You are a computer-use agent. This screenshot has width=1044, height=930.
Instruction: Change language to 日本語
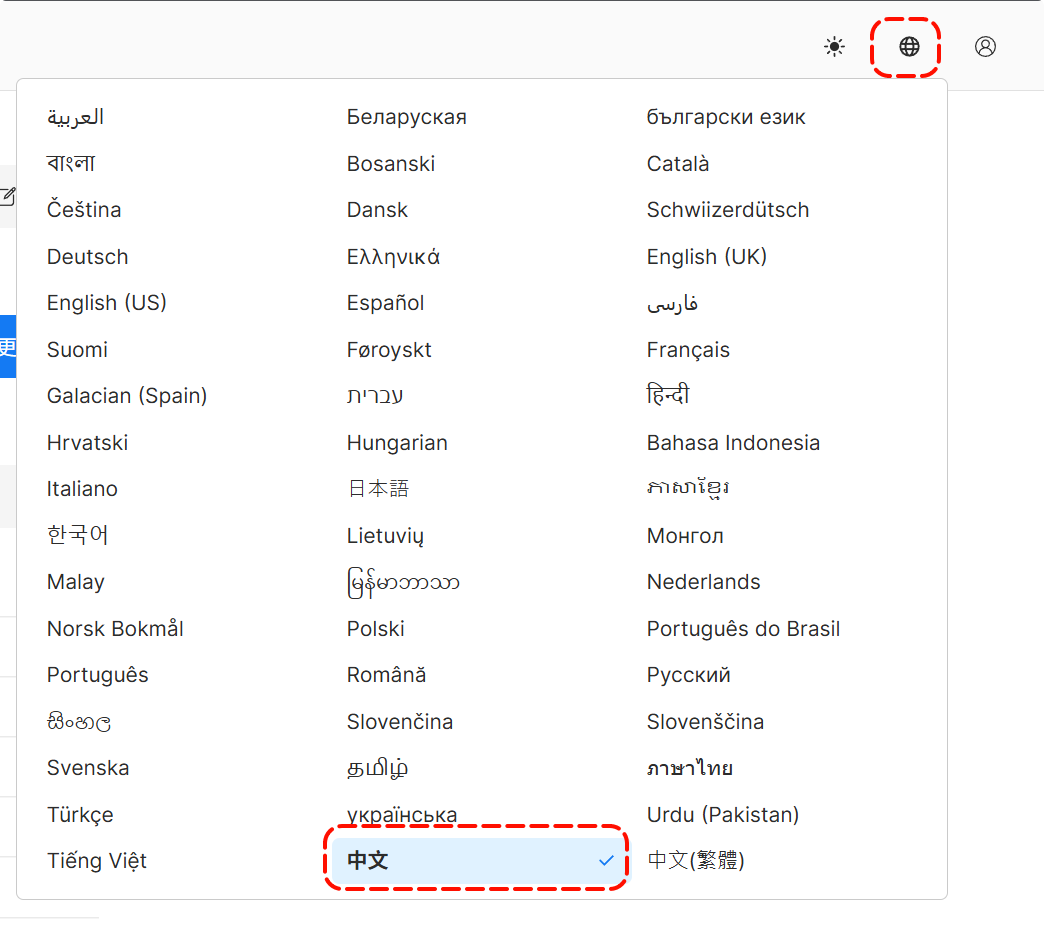click(x=378, y=489)
